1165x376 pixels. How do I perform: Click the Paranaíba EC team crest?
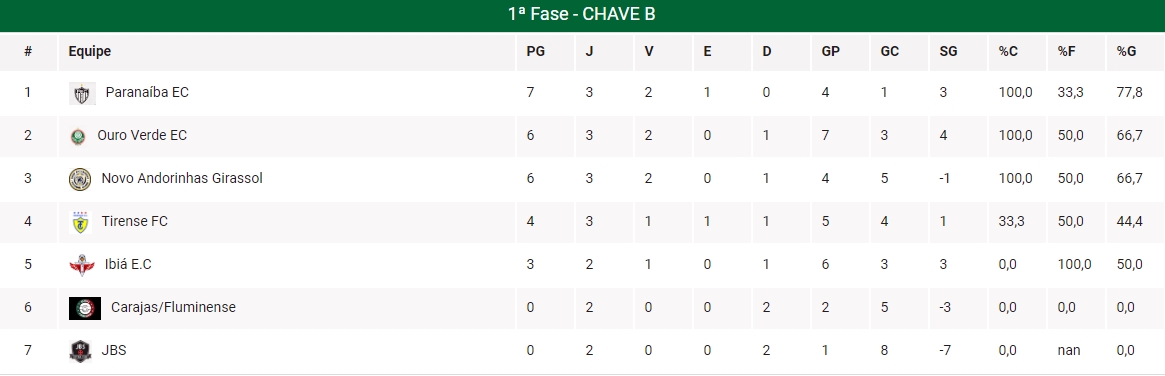point(82,94)
